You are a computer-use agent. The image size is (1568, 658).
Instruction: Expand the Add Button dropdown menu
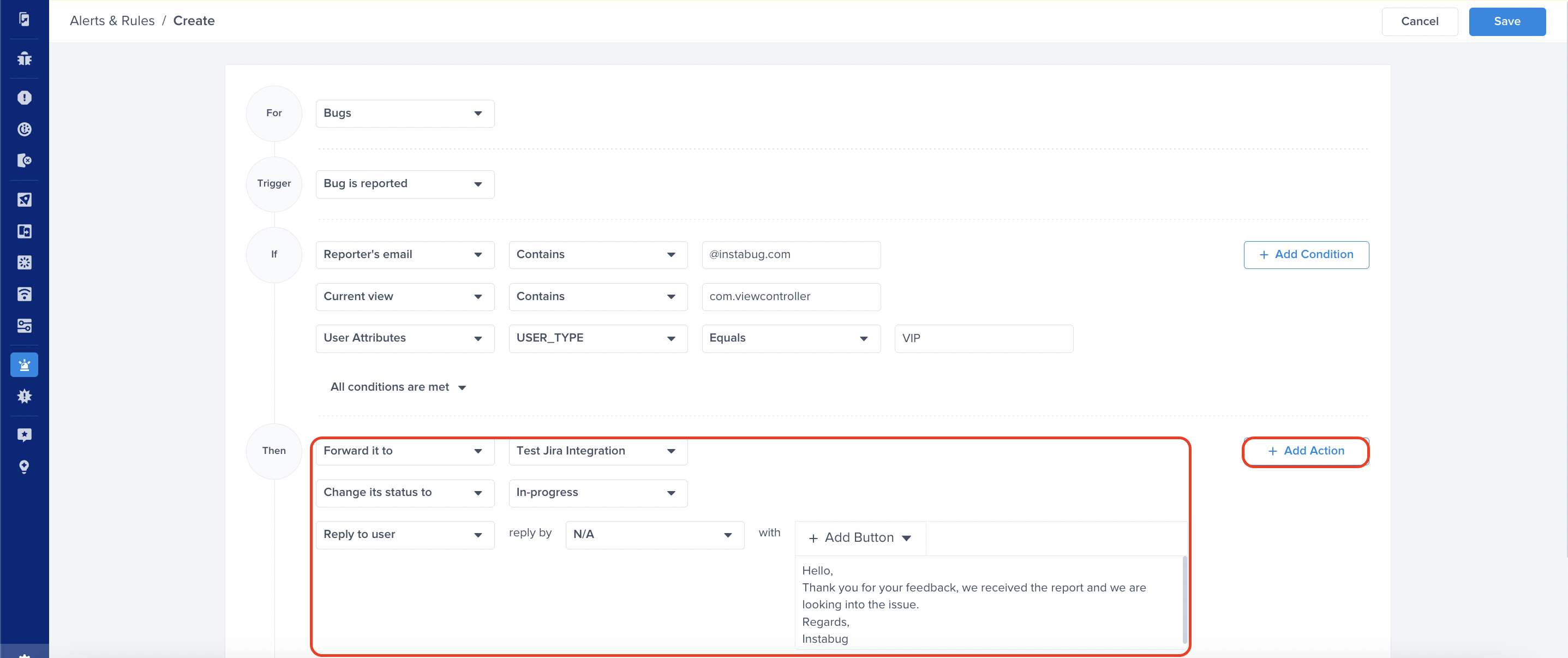859,537
